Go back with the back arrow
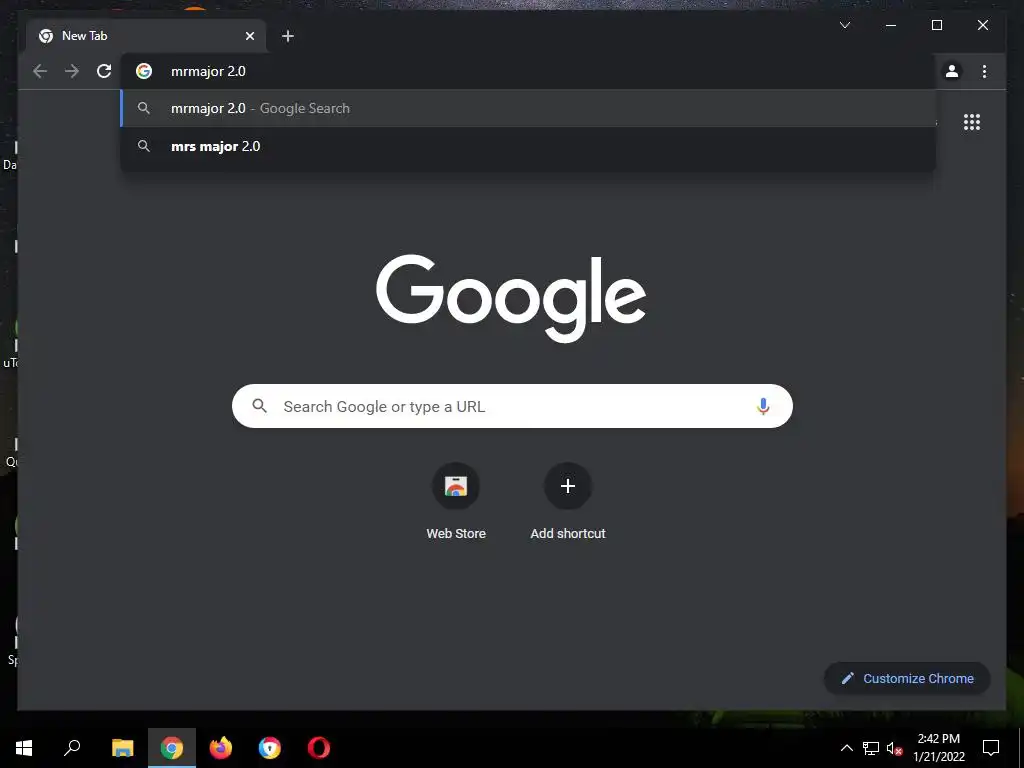The height and width of the screenshot is (768, 1024). tap(40, 71)
